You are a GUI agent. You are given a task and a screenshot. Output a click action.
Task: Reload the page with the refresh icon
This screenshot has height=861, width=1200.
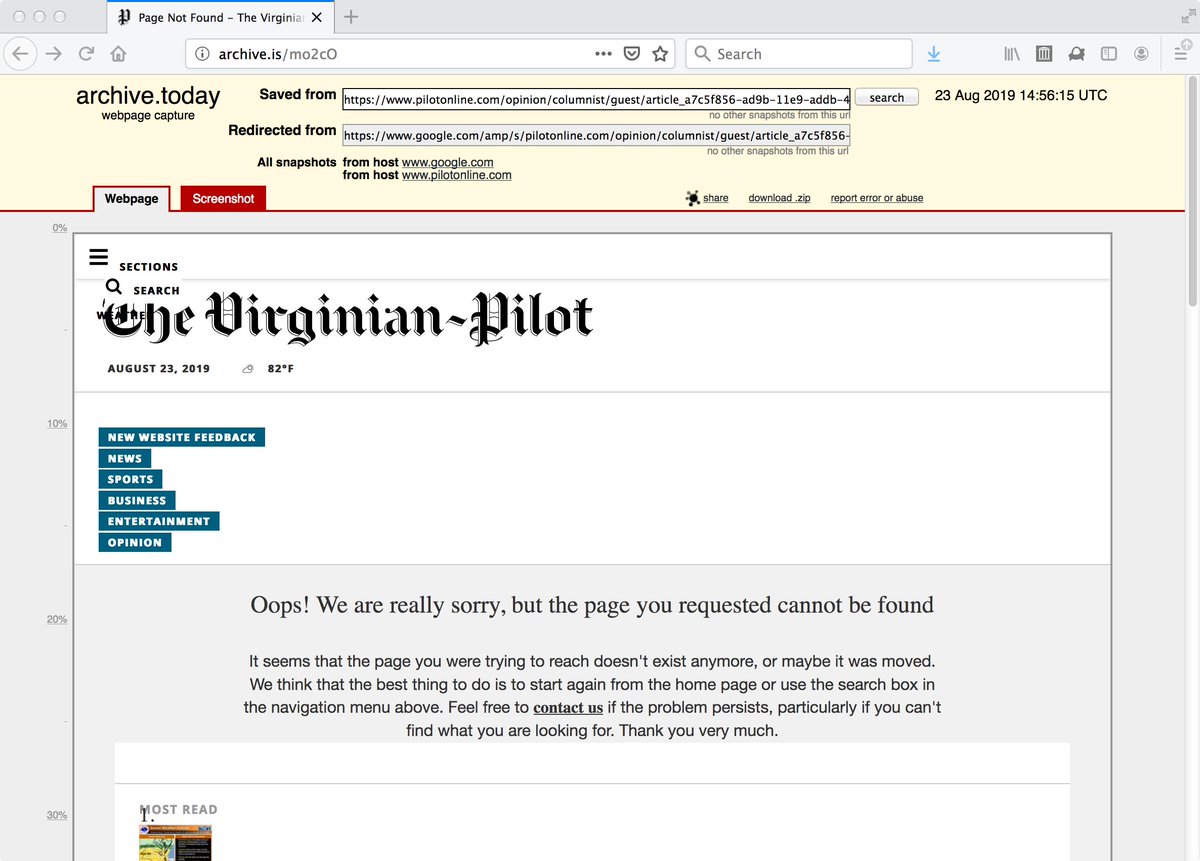click(x=87, y=54)
